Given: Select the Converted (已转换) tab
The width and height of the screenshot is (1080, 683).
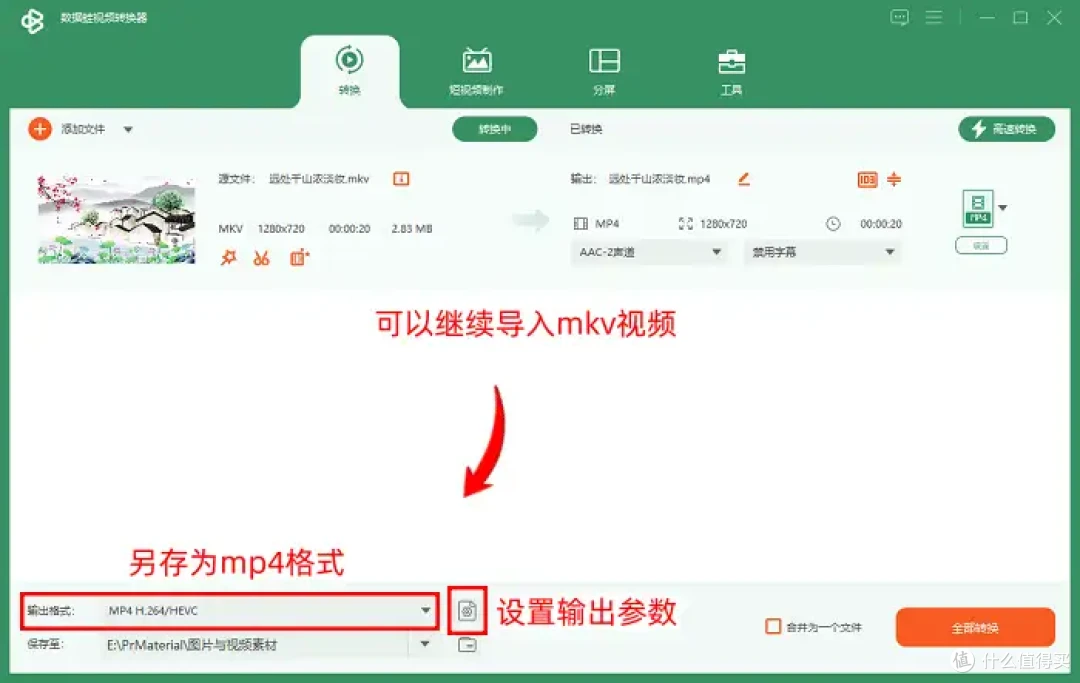Looking at the screenshot, I should point(586,129).
